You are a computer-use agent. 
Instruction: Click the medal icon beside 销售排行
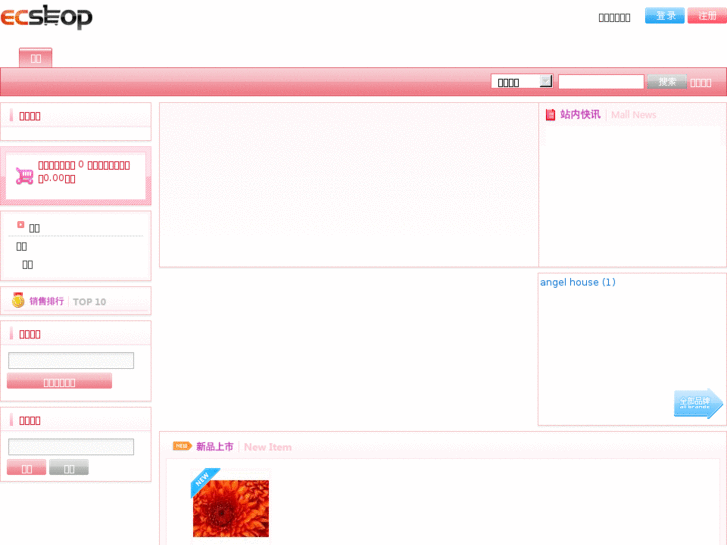click(18, 300)
